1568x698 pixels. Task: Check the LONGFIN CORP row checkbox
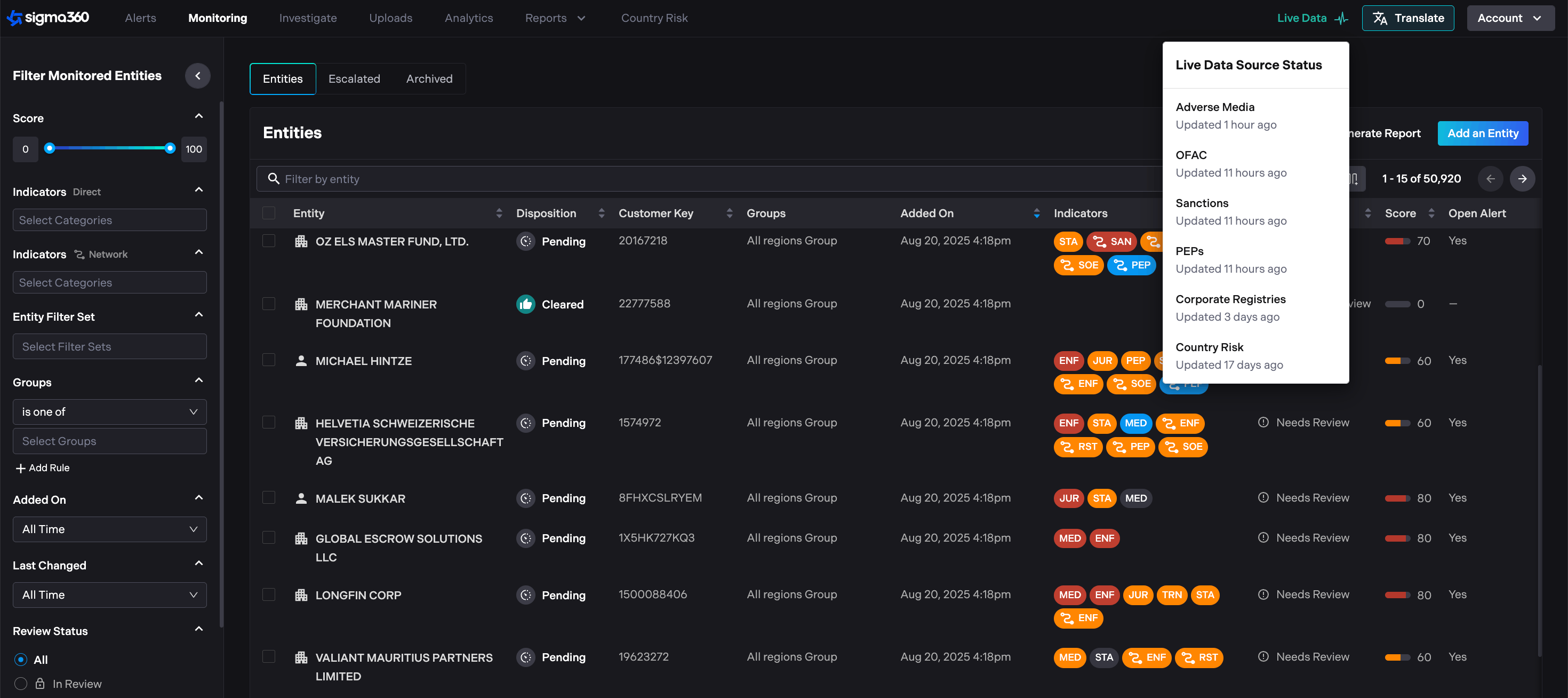[x=268, y=594]
